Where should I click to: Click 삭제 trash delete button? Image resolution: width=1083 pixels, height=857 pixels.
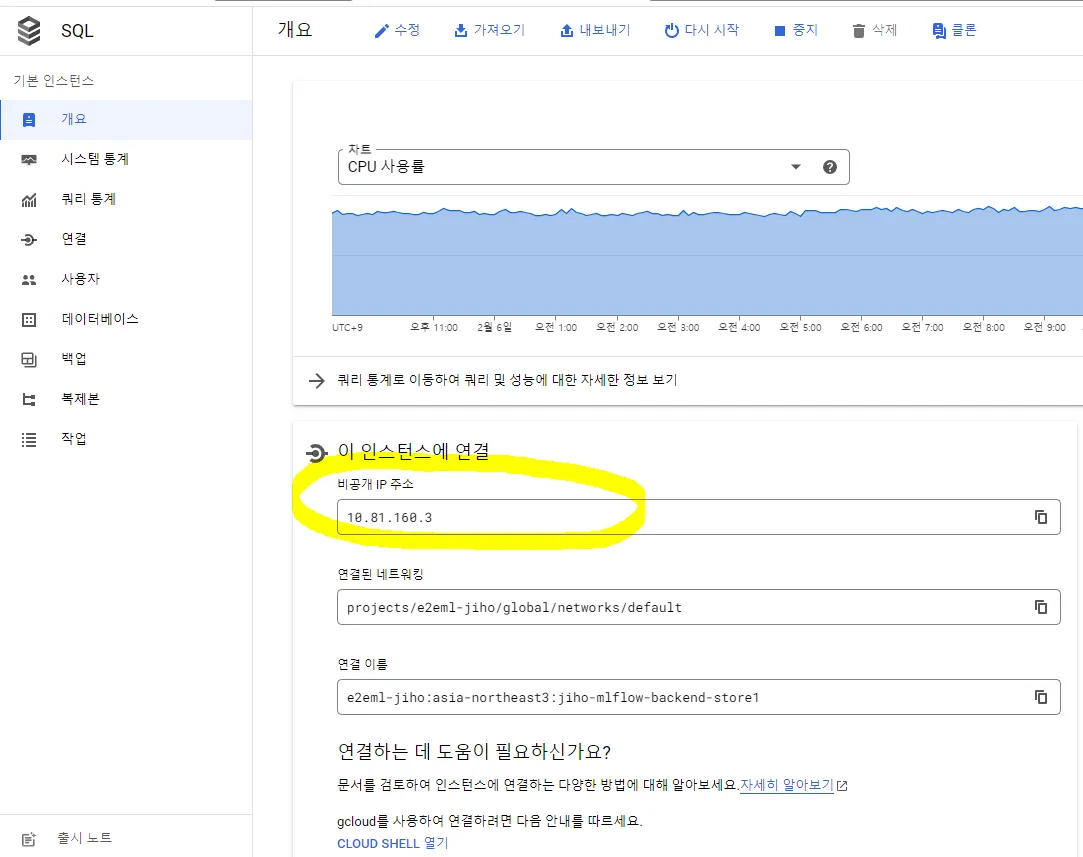[874, 30]
